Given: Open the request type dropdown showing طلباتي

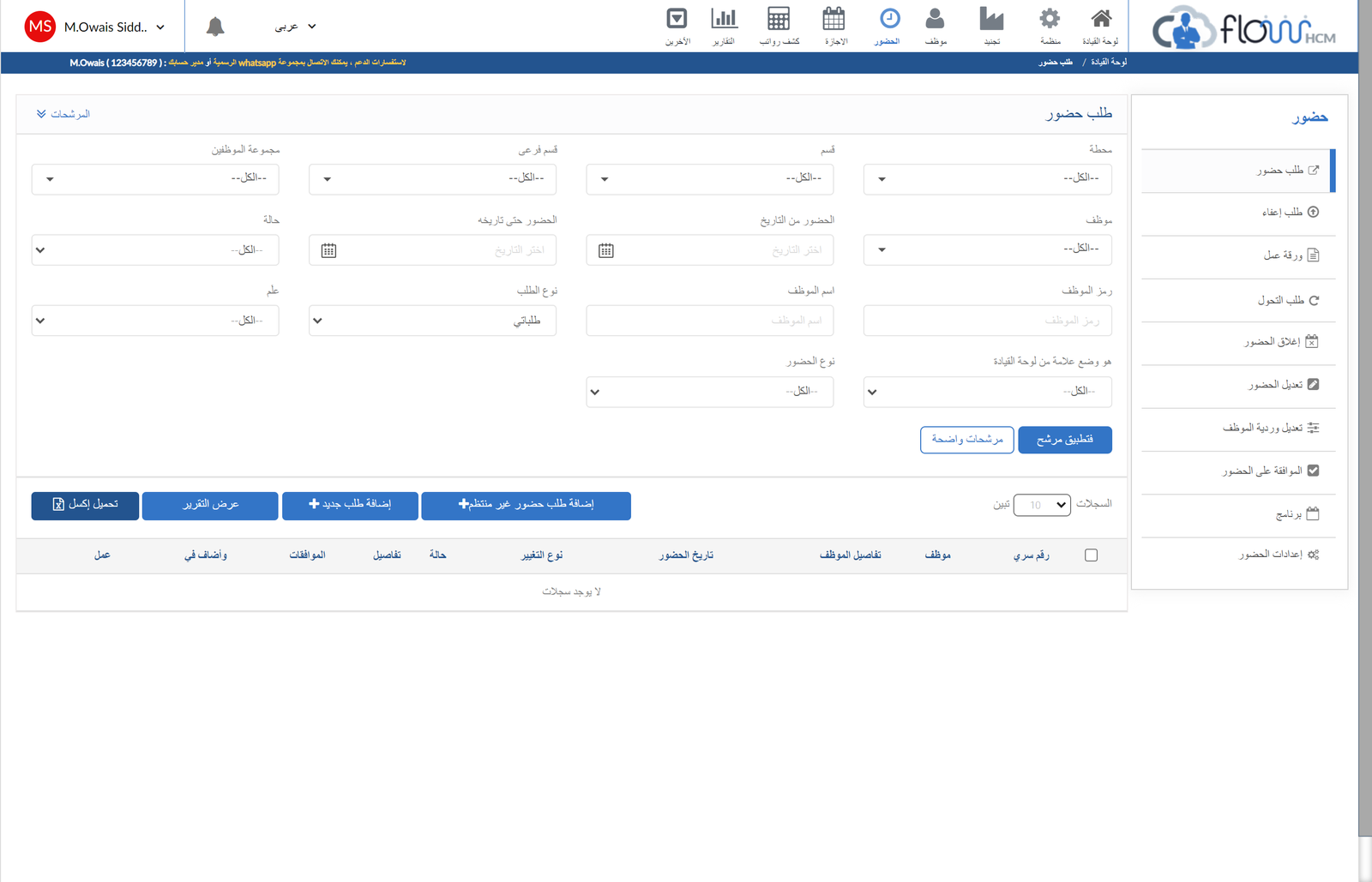Looking at the screenshot, I should [x=432, y=321].
